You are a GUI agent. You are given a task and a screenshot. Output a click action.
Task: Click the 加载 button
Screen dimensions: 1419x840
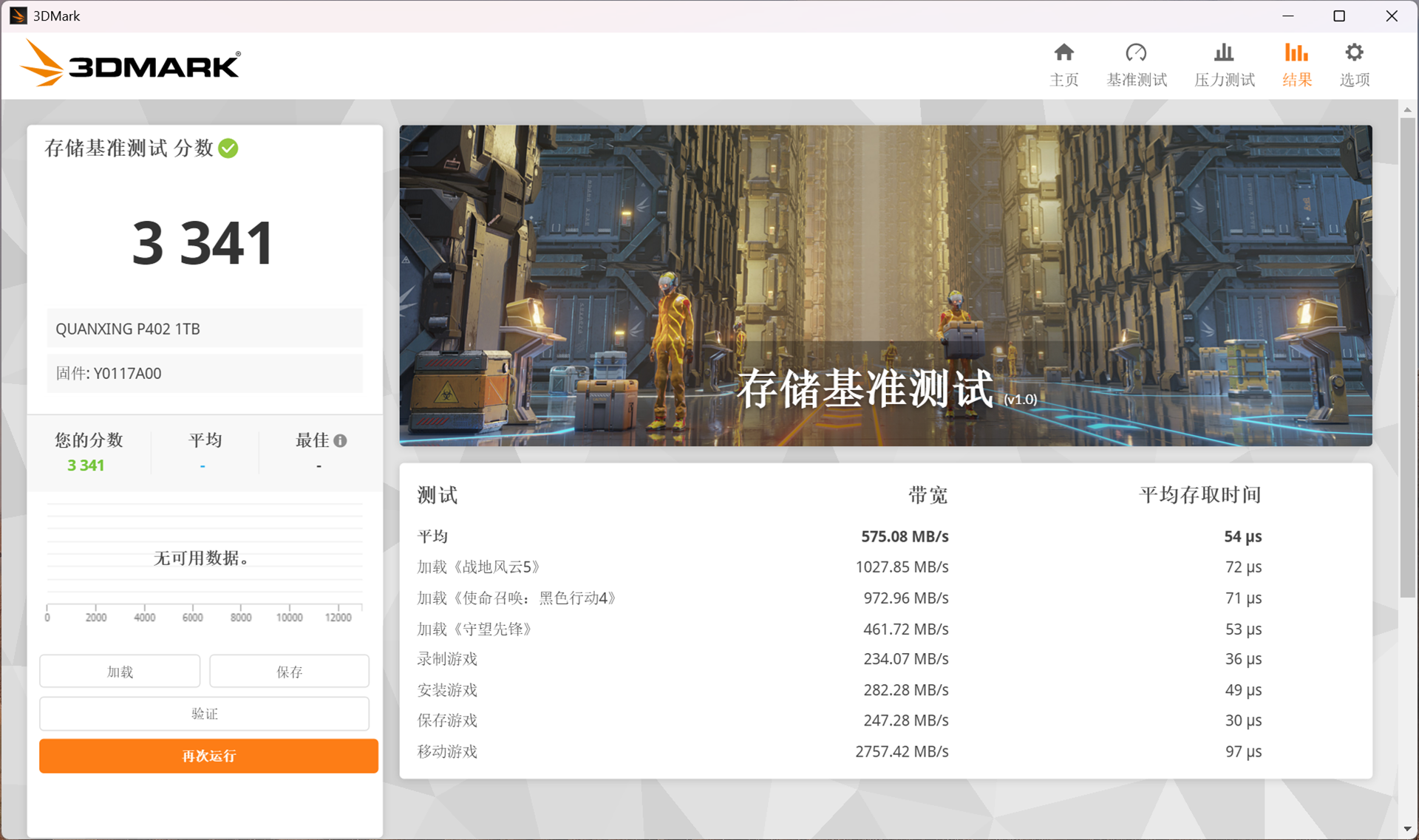pyautogui.click(x=120, y=671)
